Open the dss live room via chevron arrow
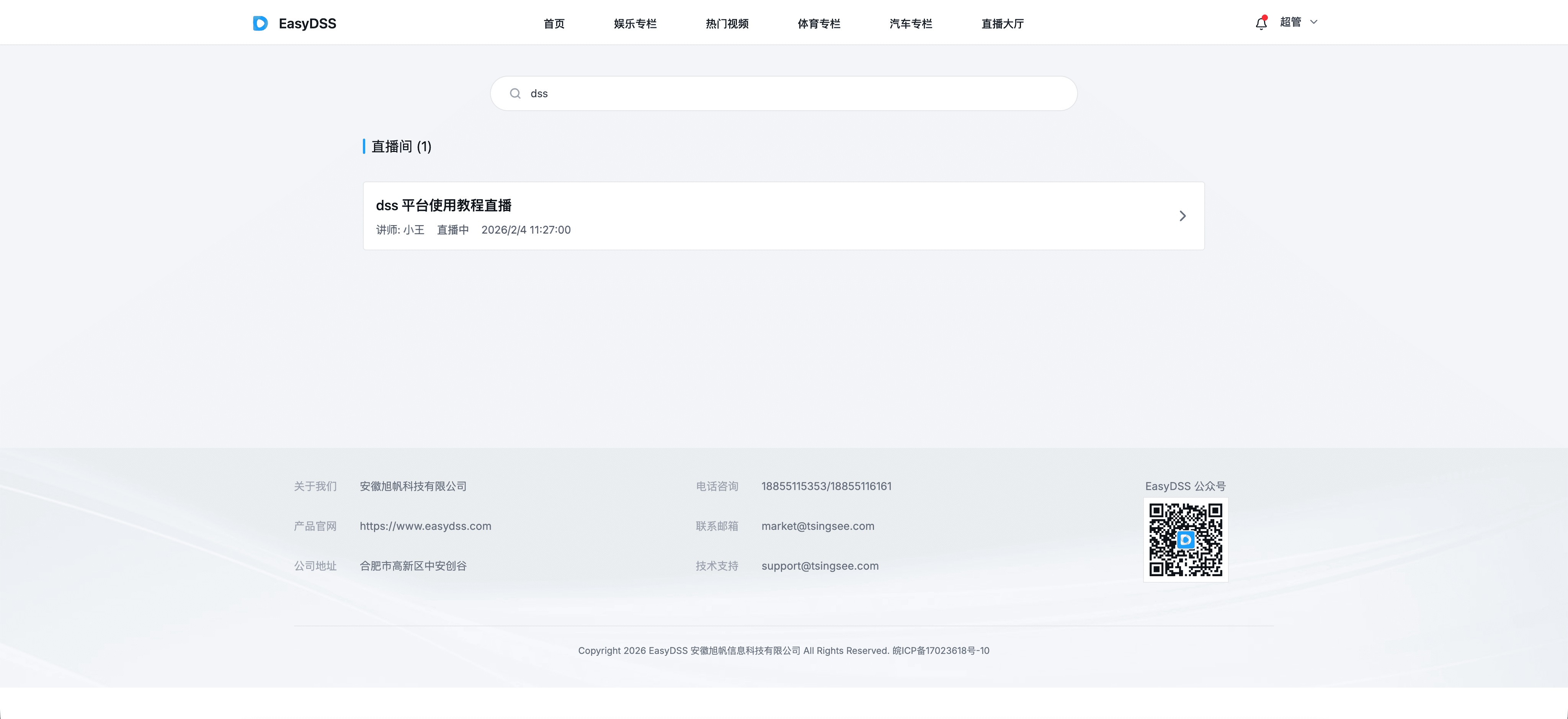This screenshot has height=719, width=1568. [x=1182, y=216]
